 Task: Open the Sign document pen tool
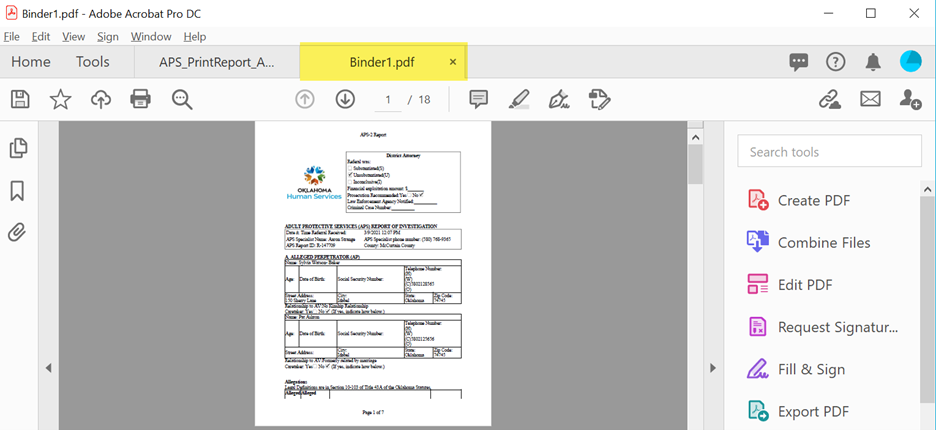(x=559, y=99)
